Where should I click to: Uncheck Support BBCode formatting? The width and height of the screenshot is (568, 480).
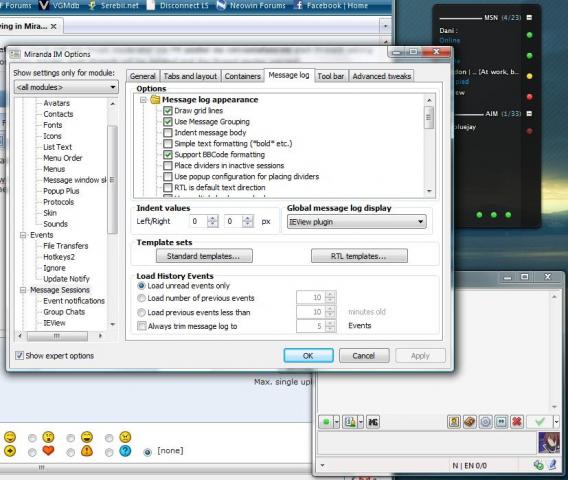pyautogui.click(x=167, y=155)
